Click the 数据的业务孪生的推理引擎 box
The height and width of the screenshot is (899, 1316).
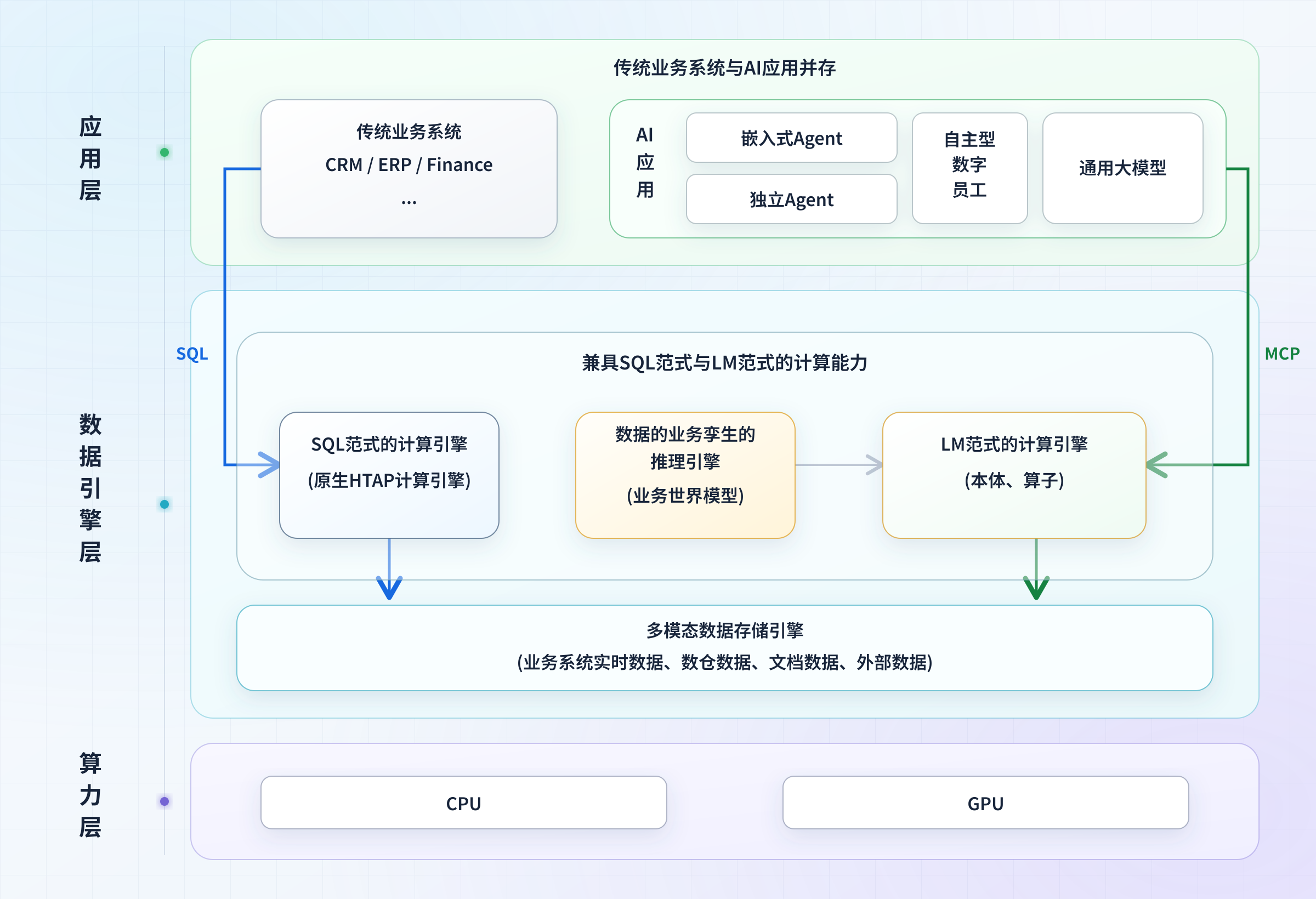tap(685, 475)
